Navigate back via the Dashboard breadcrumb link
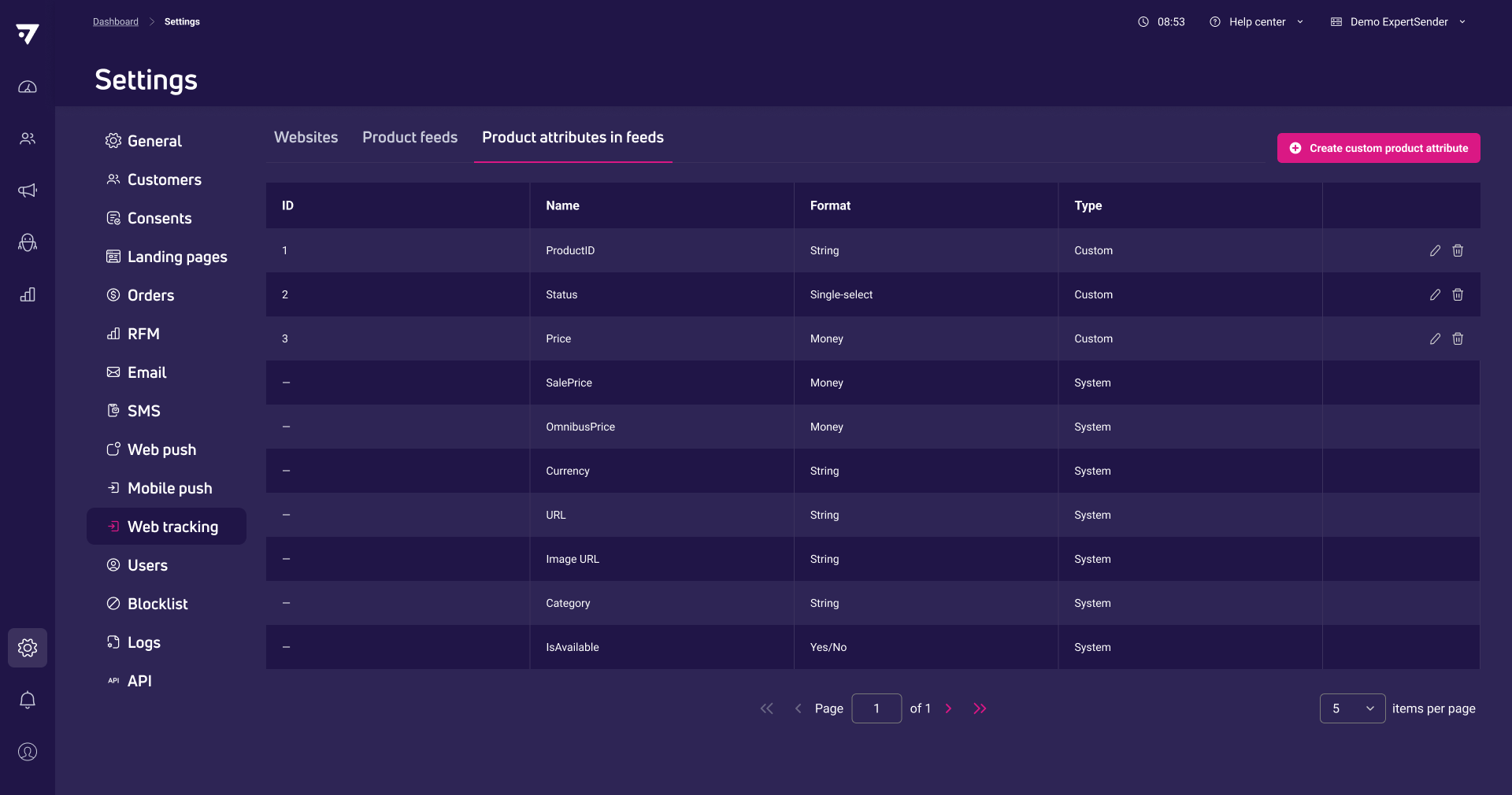This screenshot has height=795, width=1512. pyautogui.click(x=115, y=21)
